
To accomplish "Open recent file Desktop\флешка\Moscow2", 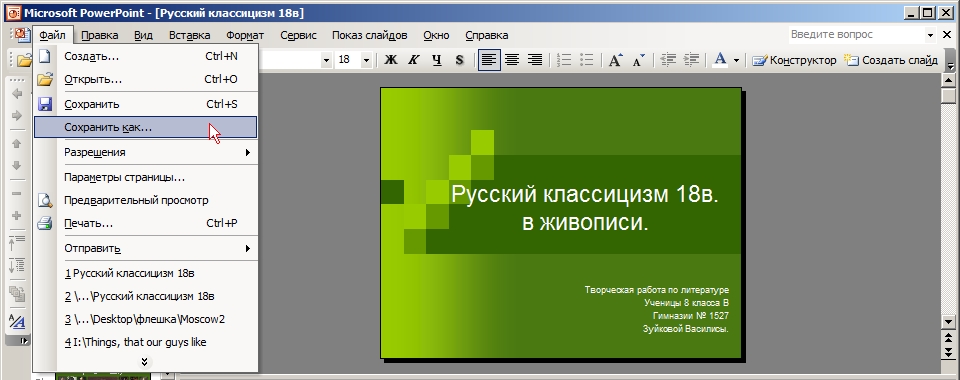I will click(x=146, y=319).
